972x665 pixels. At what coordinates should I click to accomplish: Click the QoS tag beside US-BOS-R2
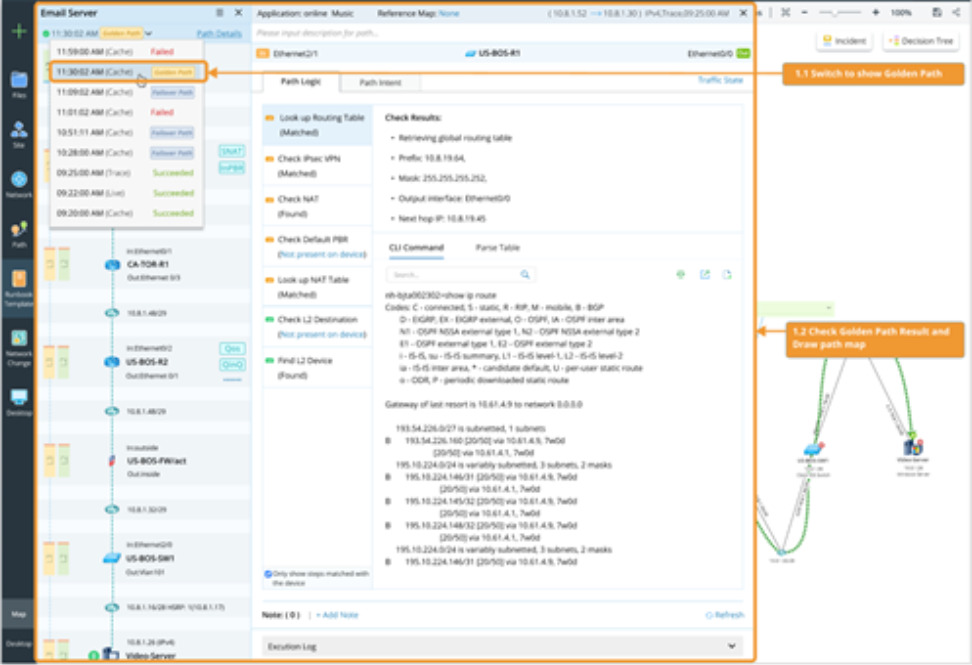232,349
